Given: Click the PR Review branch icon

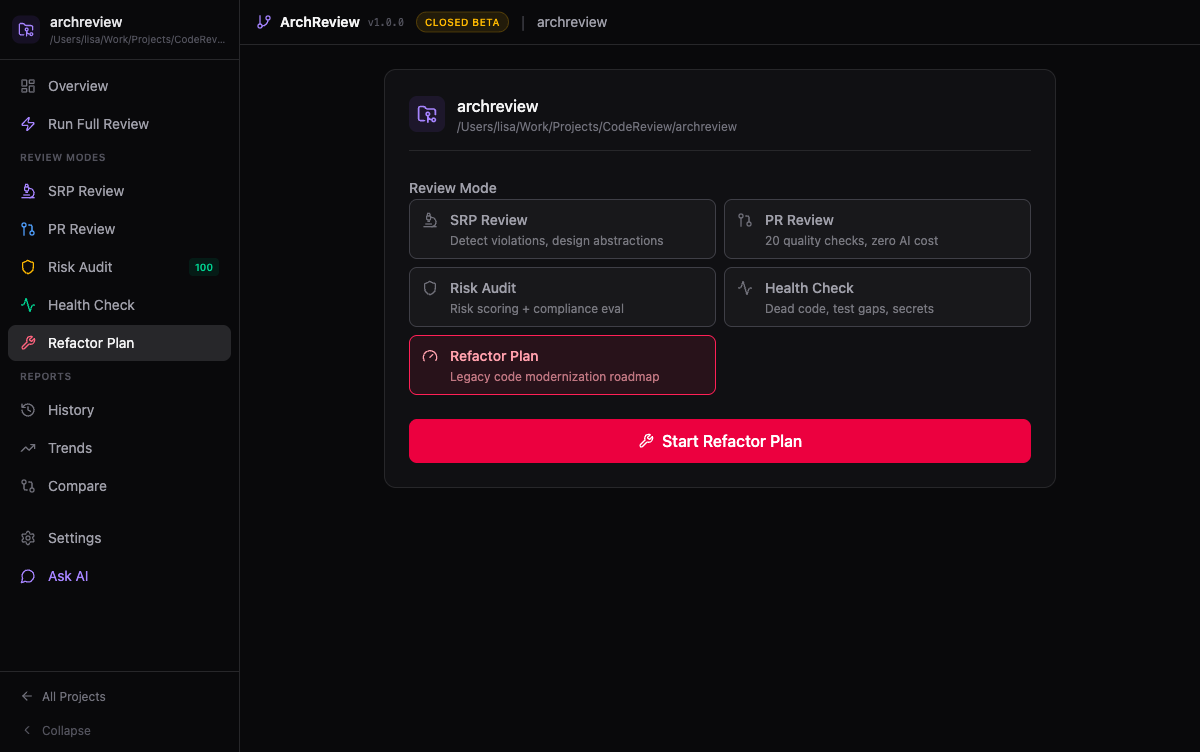Looking at the screenshot, I should (28, 229).
